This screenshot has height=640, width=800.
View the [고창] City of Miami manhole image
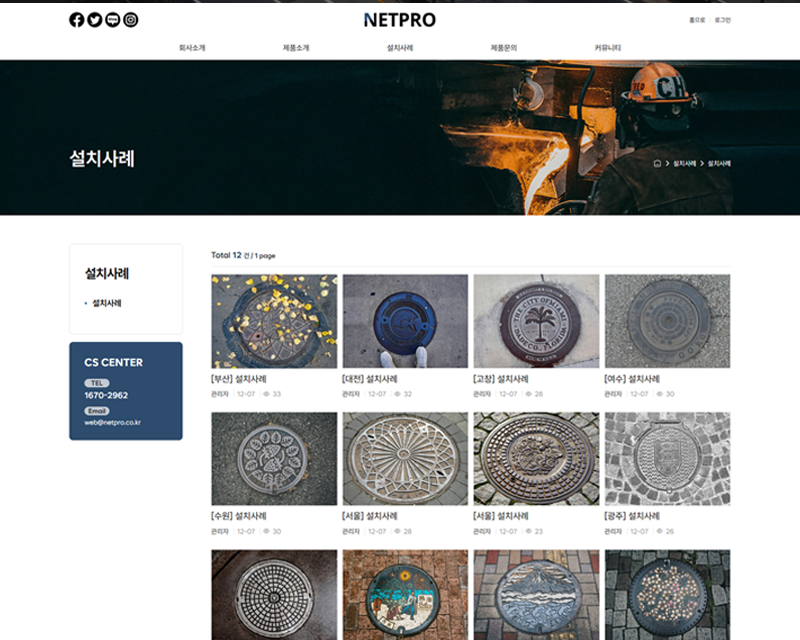[536, 321]
